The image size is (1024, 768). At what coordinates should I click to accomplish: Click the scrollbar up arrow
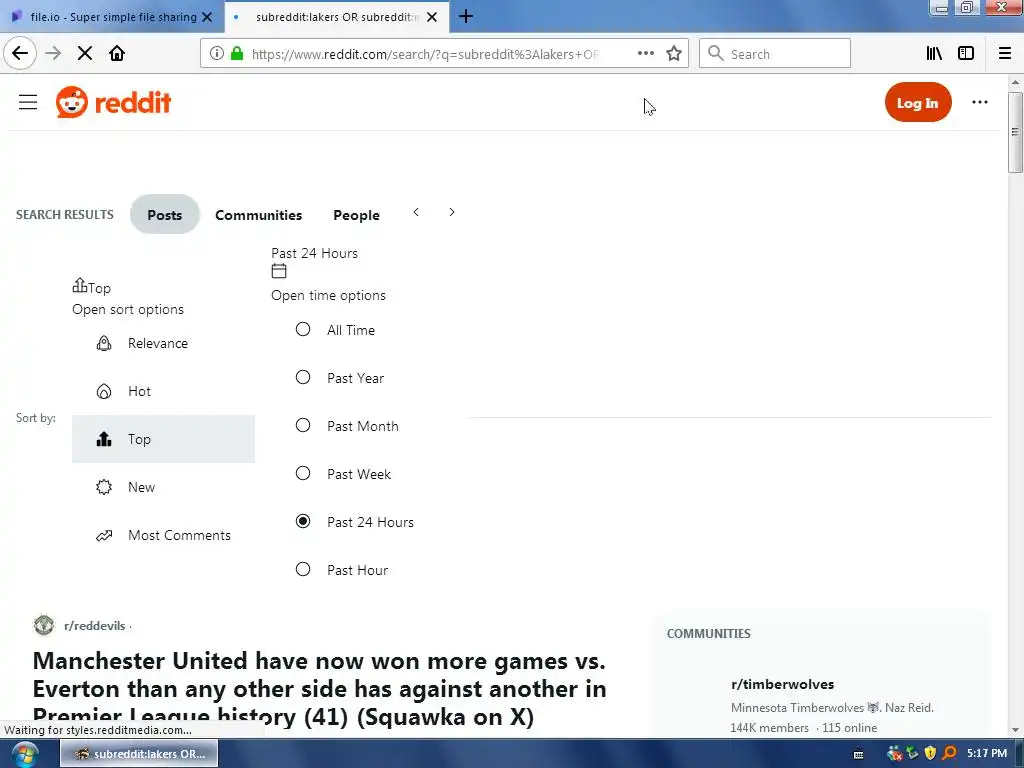(x=1015, y=83)
